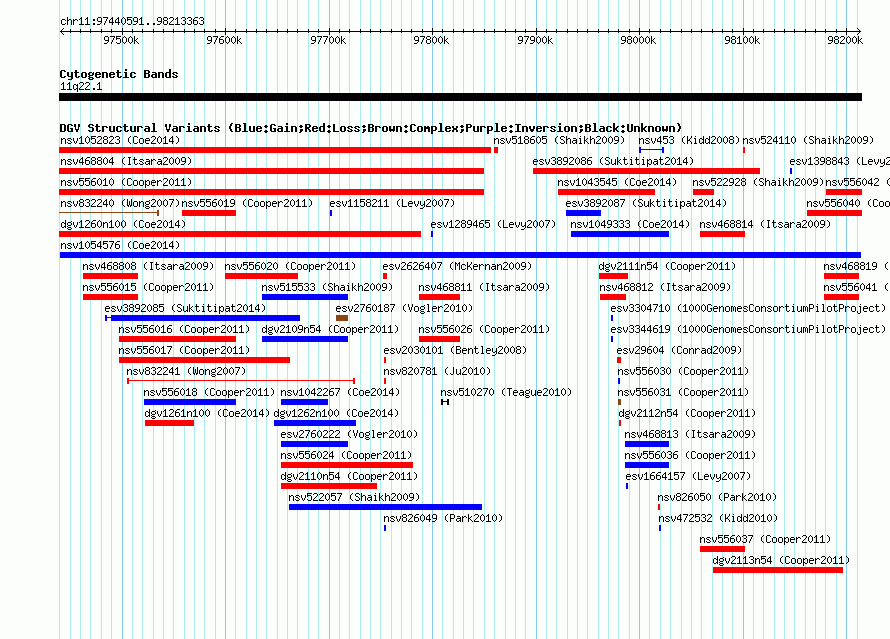
Task: Select nsv820781 (Ju2010) label
Action: (437, 371)
